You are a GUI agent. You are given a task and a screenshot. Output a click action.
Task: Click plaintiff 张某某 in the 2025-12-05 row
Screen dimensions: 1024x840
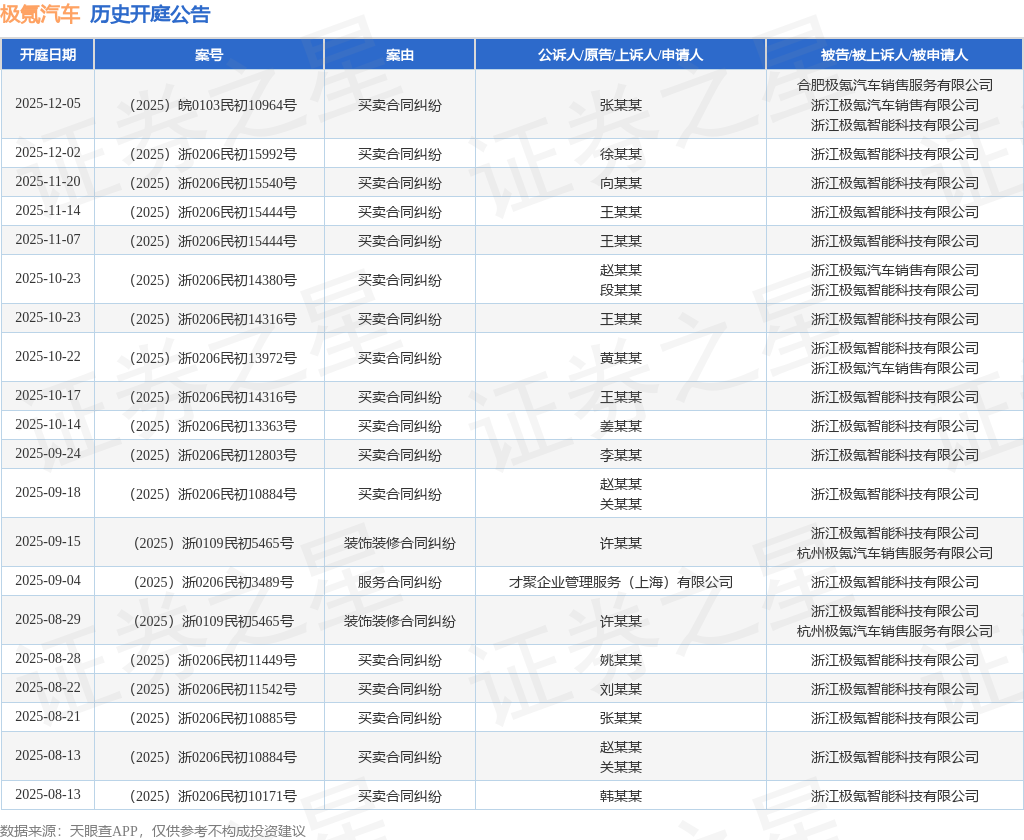click(620, 105)
